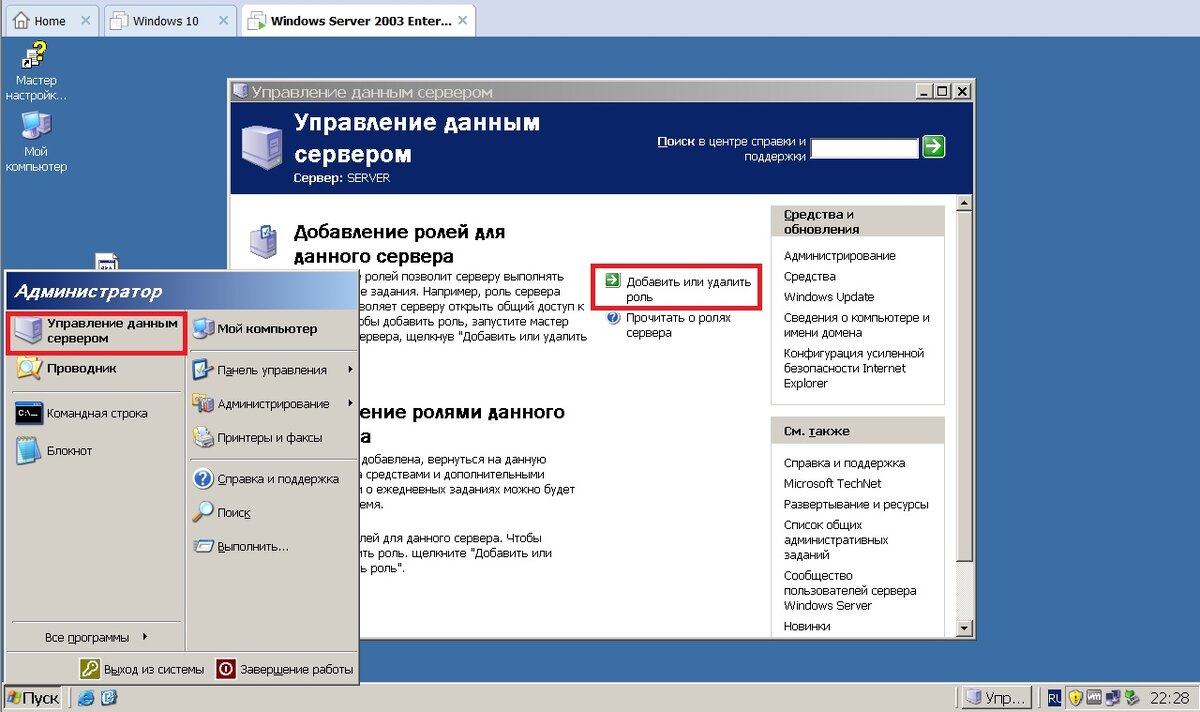Screen dimensions: 1200x712
Task: Click the vertical scrollbar thumb
Action: pos(964,388)
